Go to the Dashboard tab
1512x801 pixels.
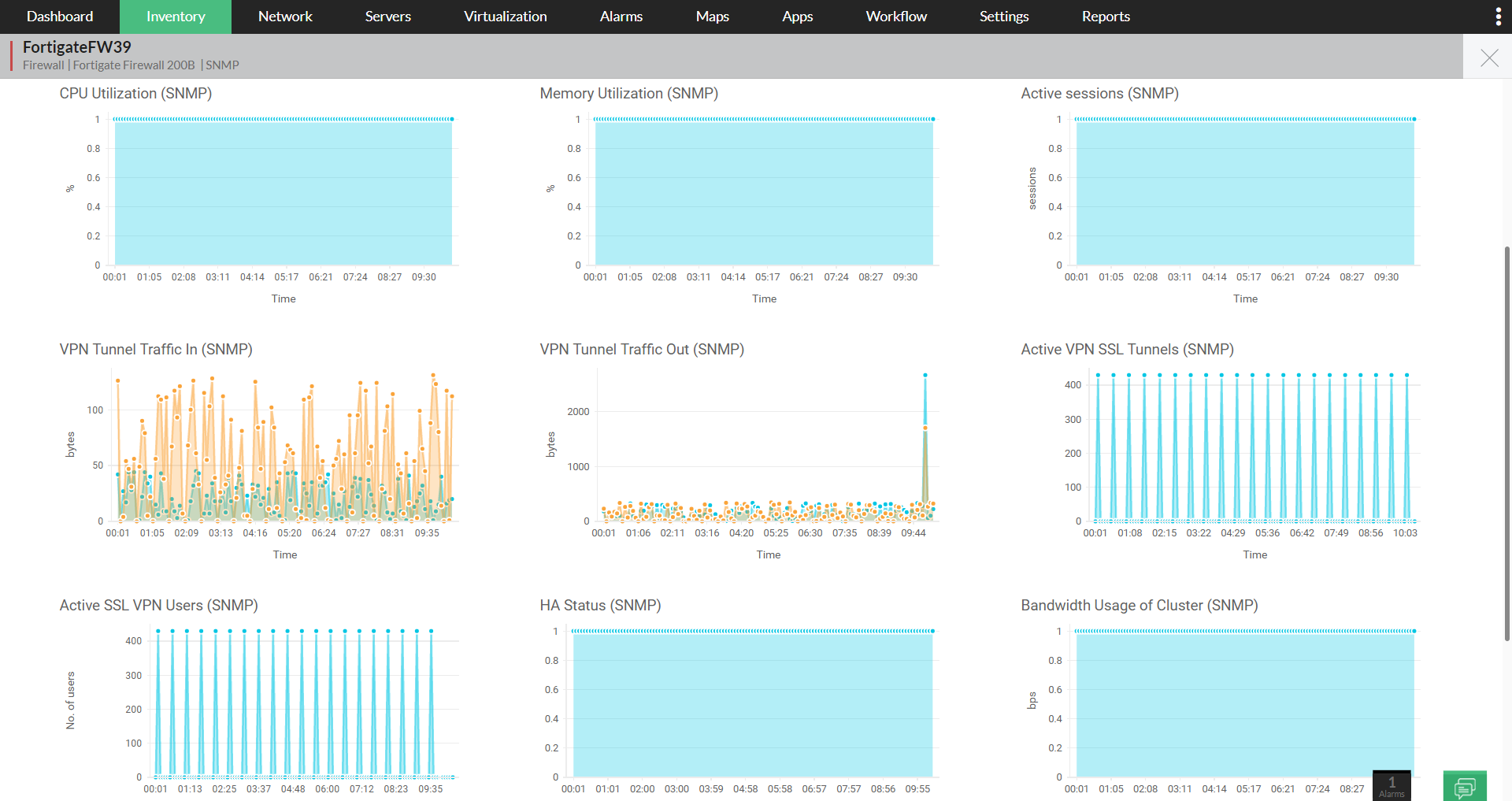(60, 17)
